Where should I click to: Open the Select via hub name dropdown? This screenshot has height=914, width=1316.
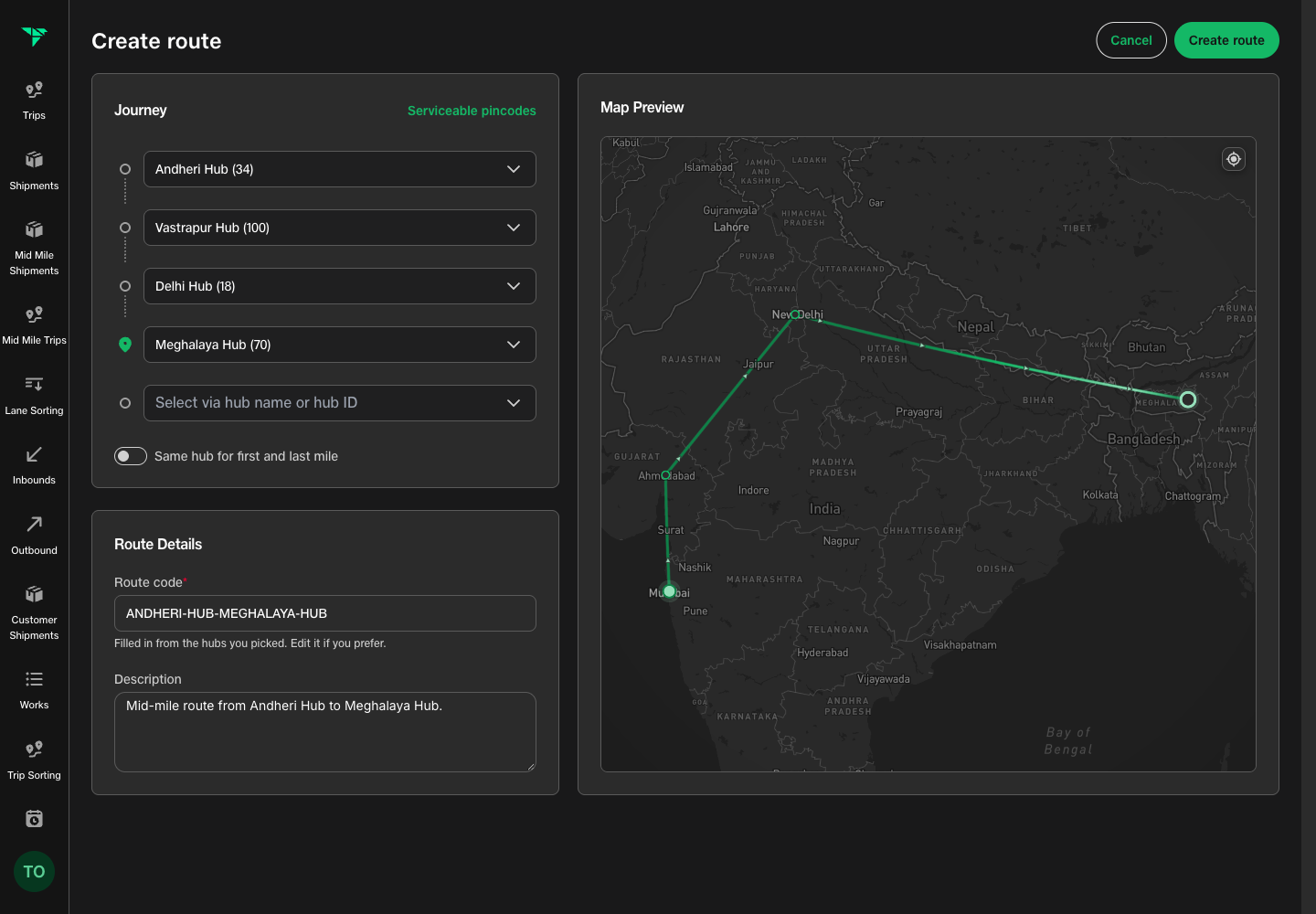pos(340,403)
